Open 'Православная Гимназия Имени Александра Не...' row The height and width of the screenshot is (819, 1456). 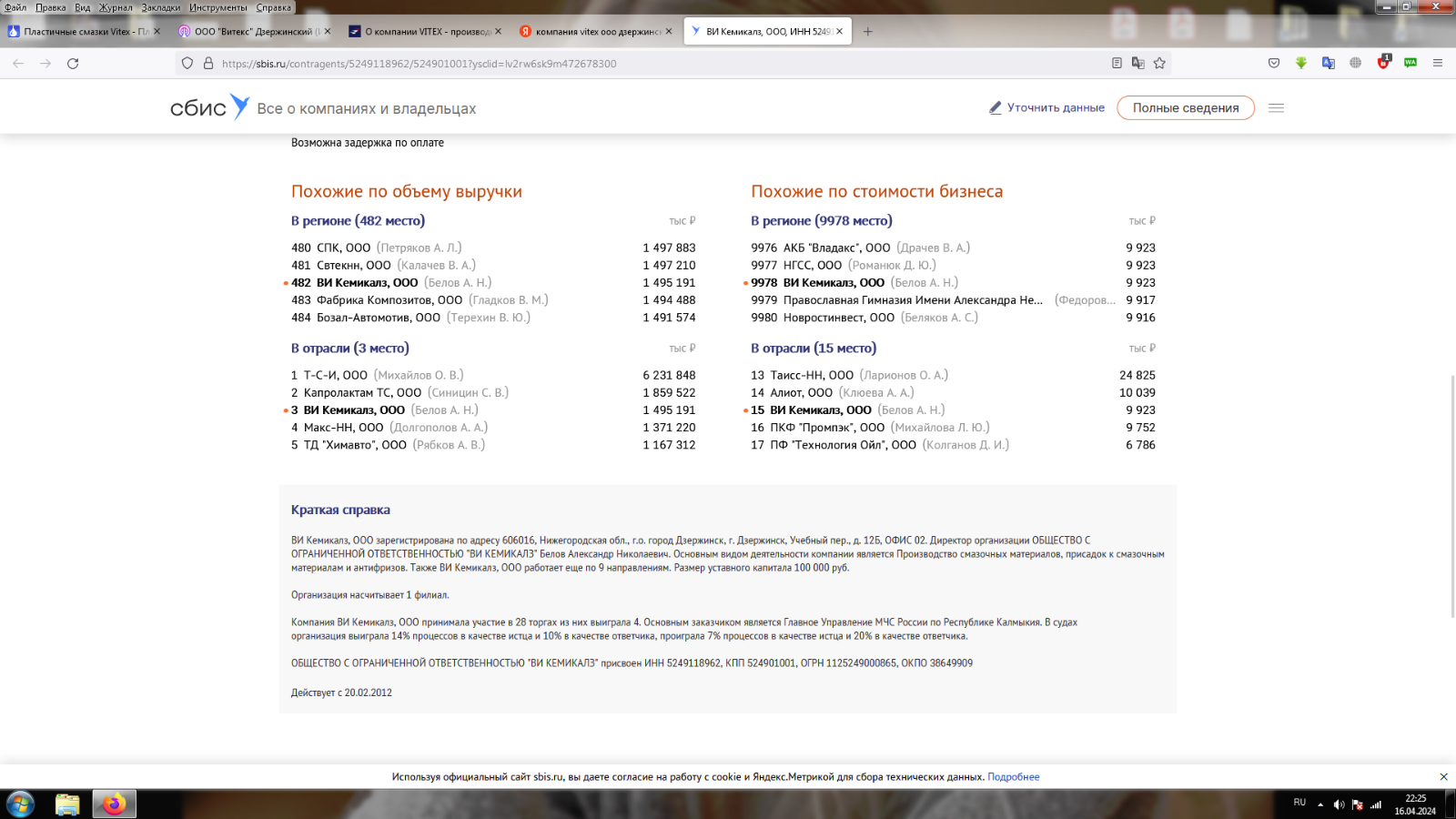click(x=953, y=300)
